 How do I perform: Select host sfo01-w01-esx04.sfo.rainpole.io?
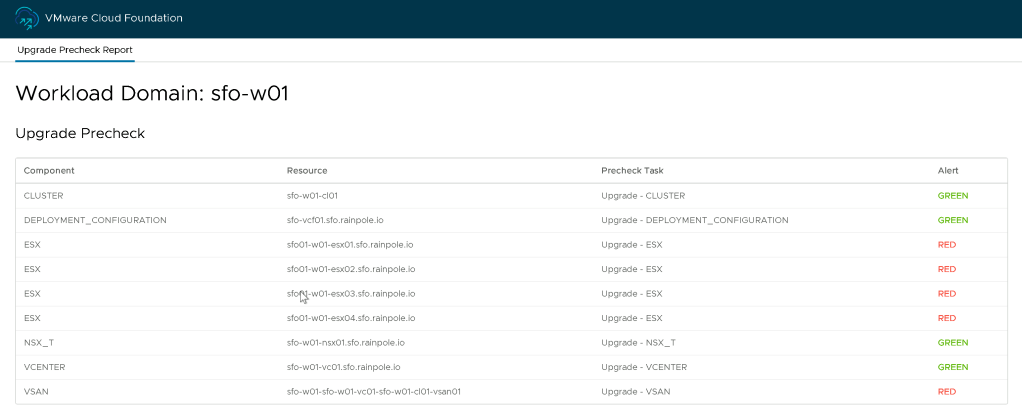coord(351,318)
